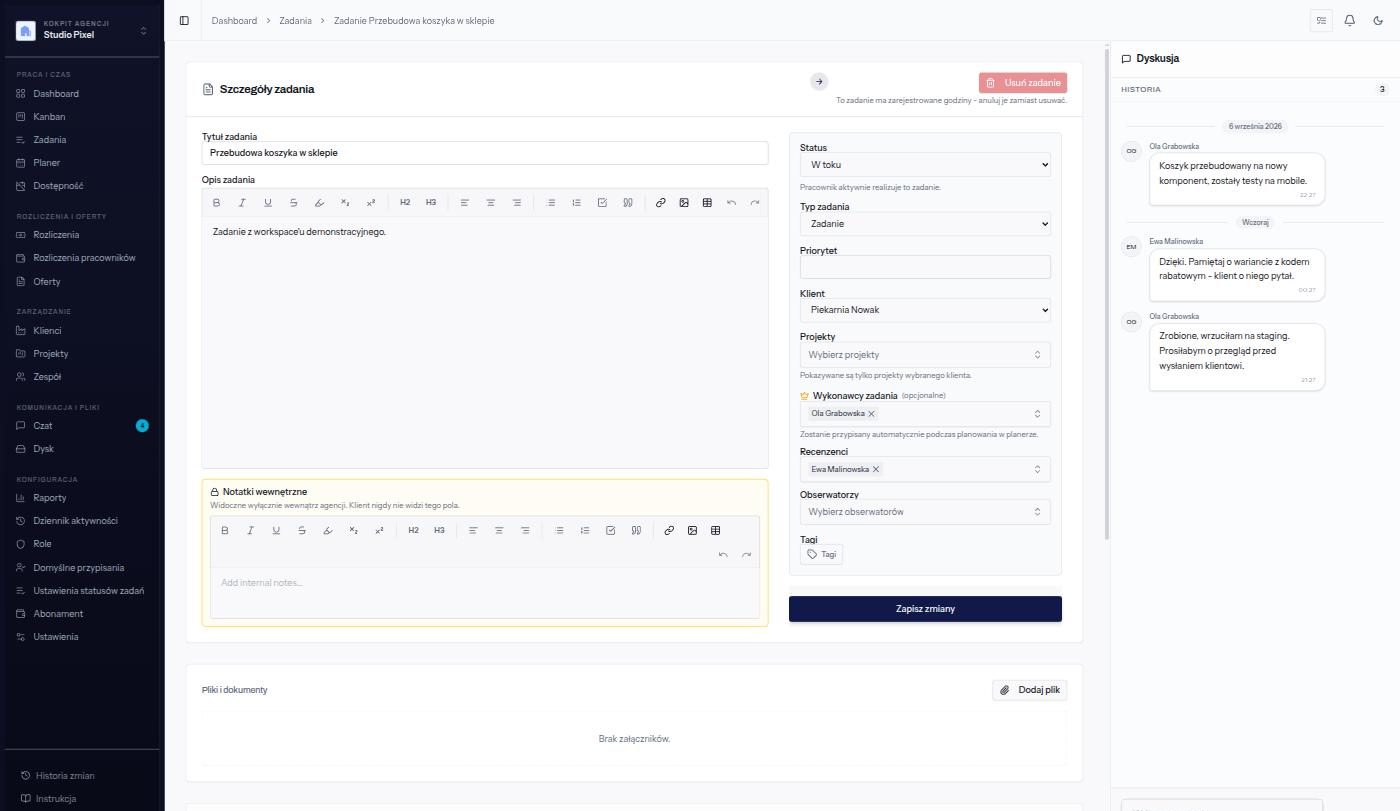Open Czat in the sidebar

[82, 425]
